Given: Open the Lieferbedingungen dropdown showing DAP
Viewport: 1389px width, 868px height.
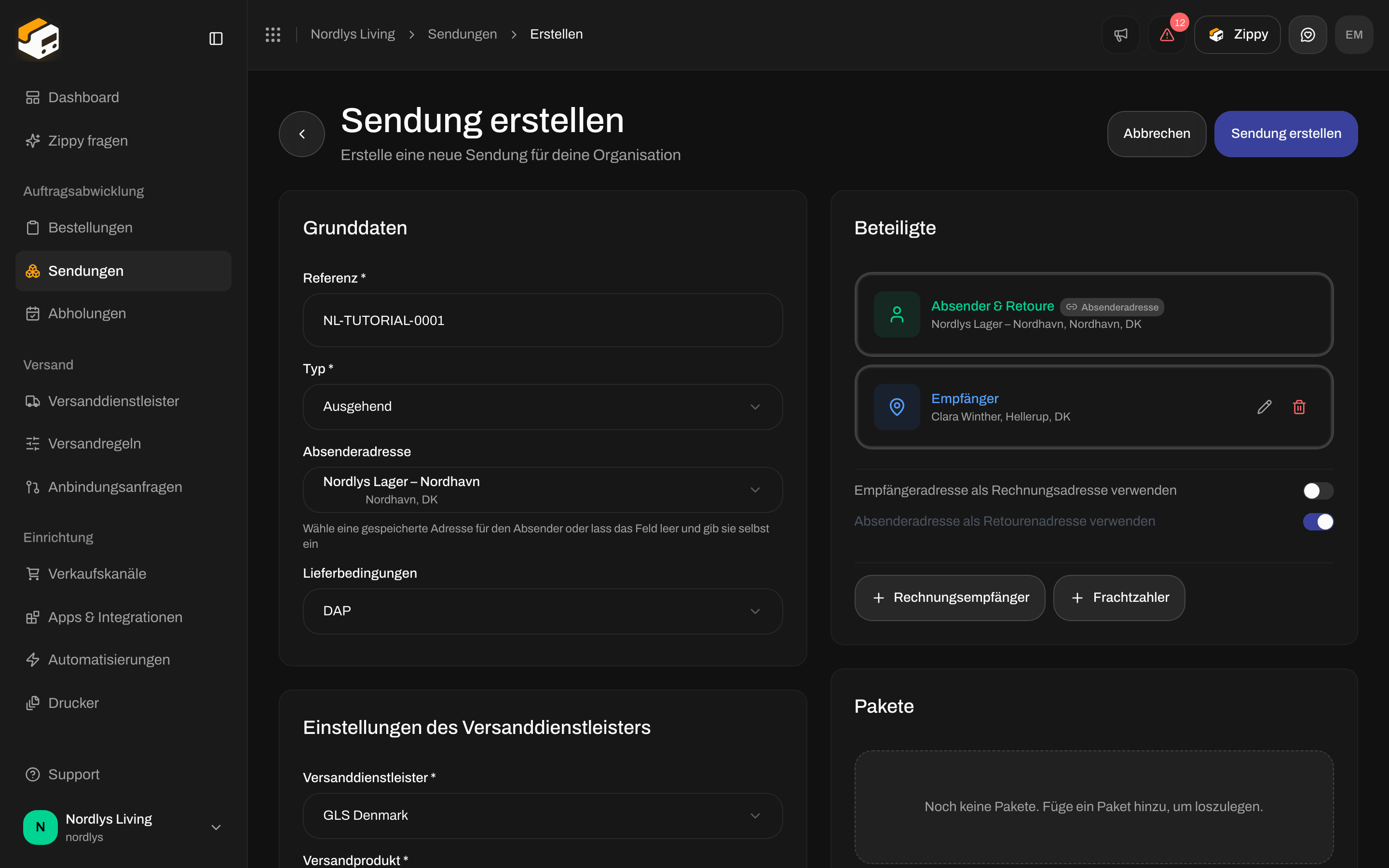Looking at the screenshot, I should (x=543, y=611).
